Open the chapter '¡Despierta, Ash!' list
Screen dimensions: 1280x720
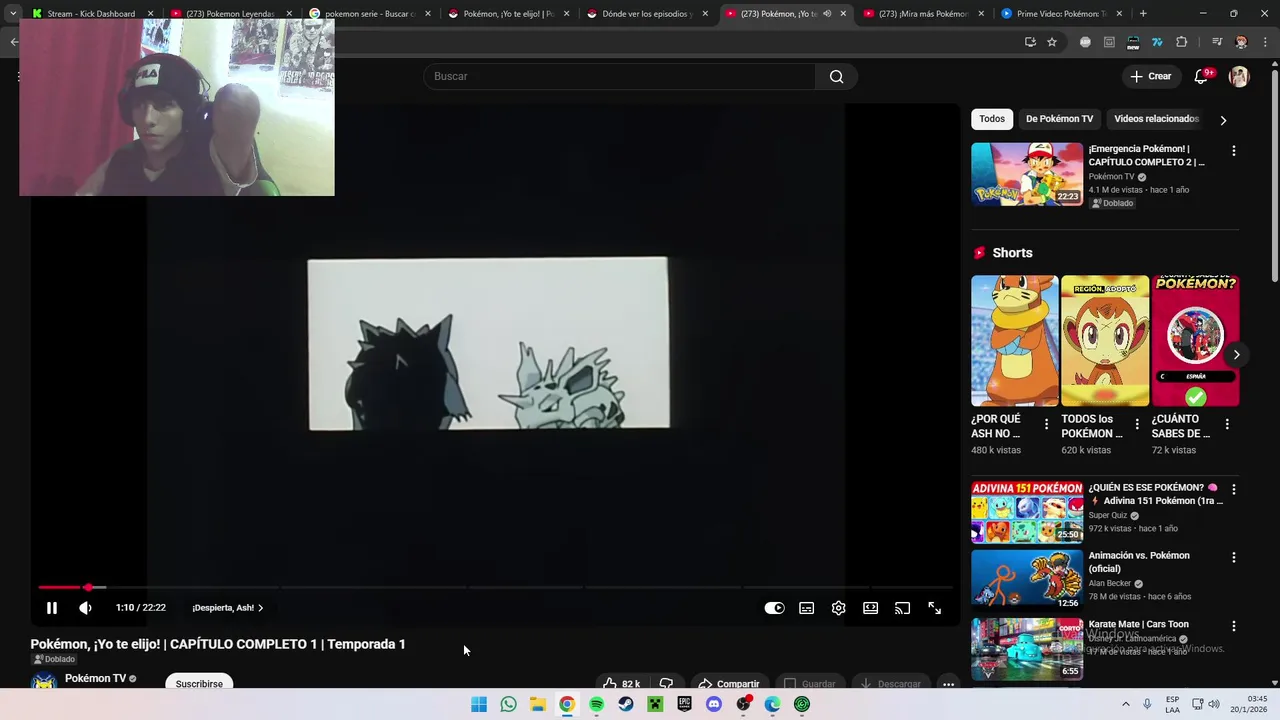tap(228, 608)
